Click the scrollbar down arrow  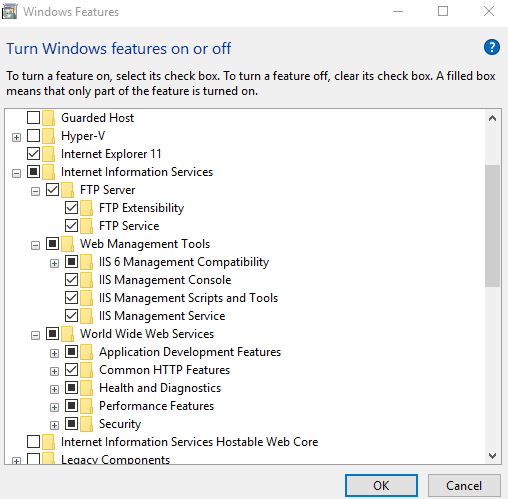[x=492, y=455]
